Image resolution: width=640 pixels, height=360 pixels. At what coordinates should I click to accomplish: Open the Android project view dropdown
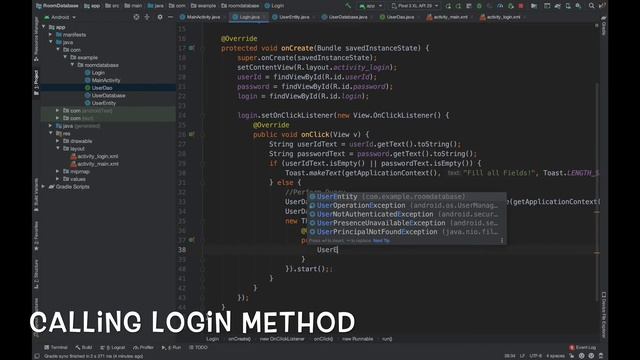tap(60, 18)
